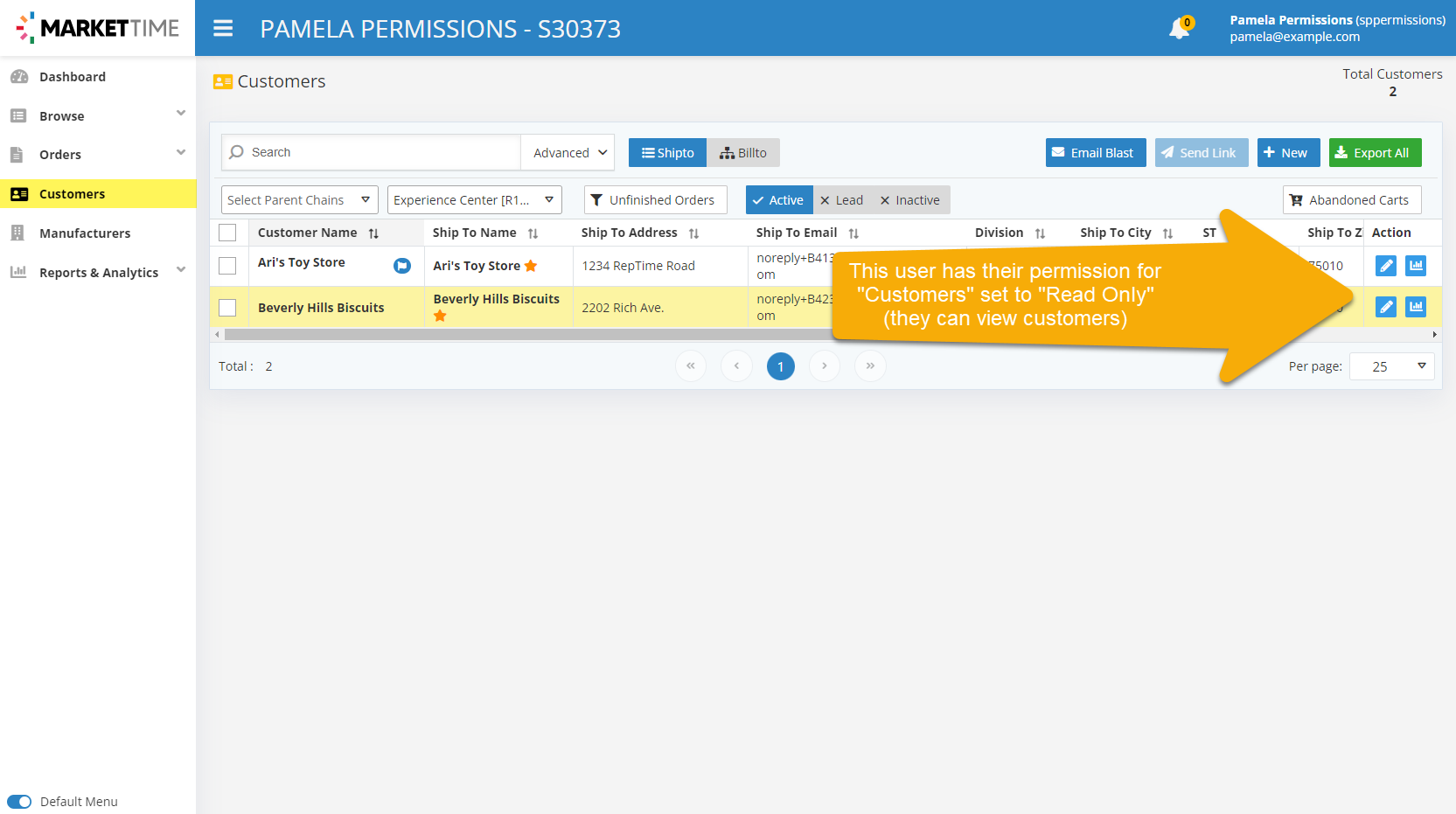Click the Email Blast button

click(x=1095, y=153)
